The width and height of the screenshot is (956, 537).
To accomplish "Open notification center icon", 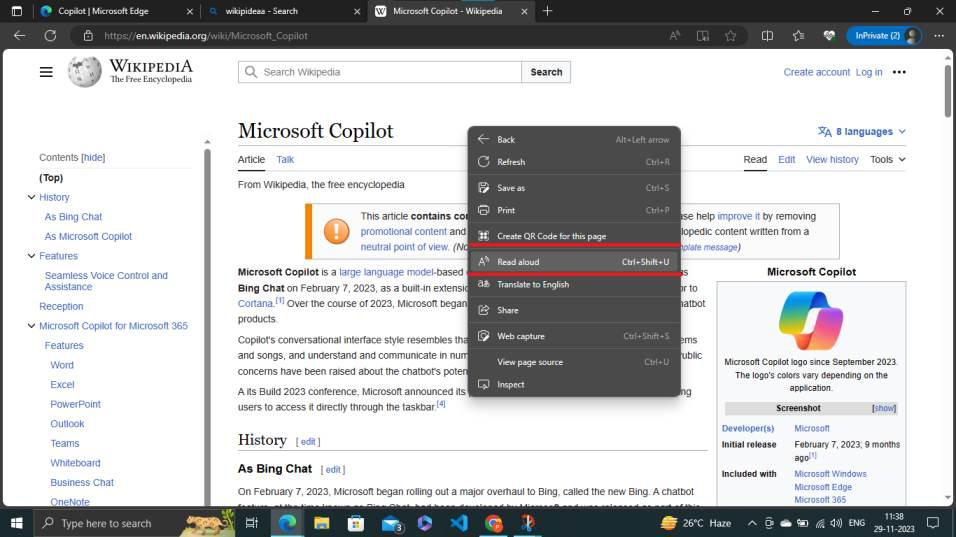I will click(x=933, y=523).
